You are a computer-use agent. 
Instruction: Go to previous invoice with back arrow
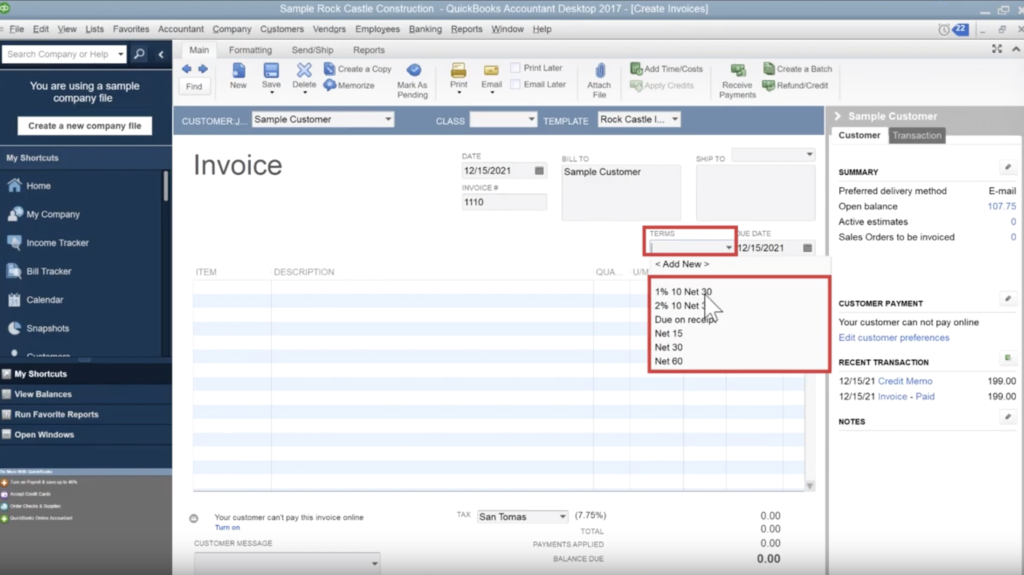point(187,69)
